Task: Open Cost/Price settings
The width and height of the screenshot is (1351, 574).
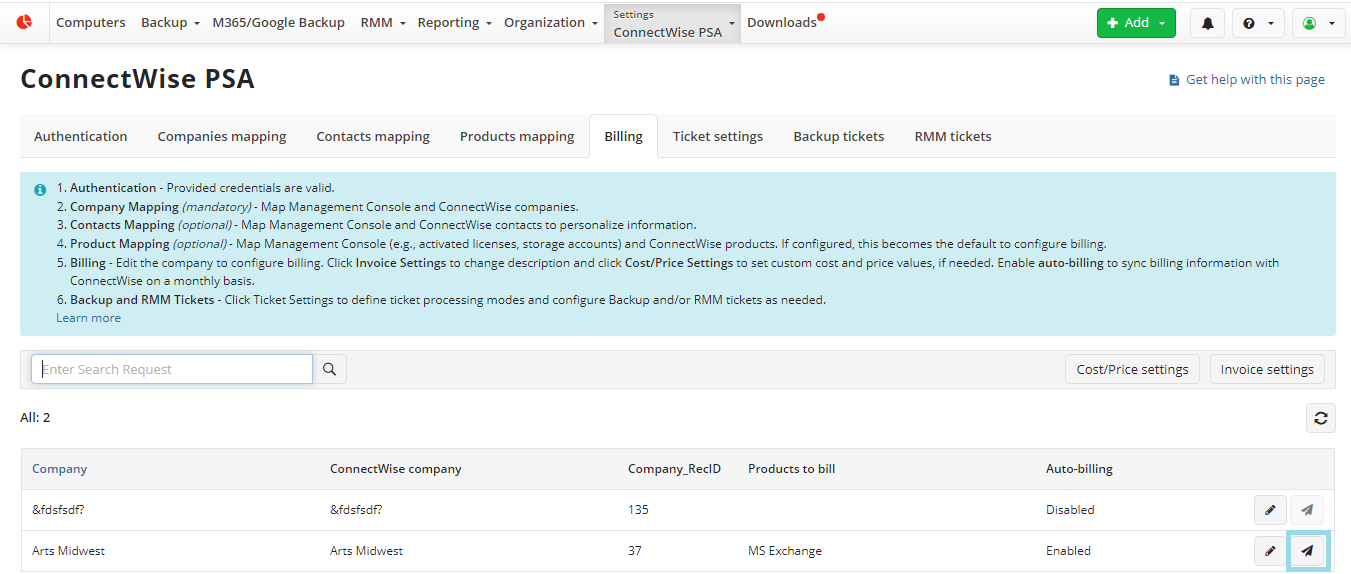Action: point(1132,369)
